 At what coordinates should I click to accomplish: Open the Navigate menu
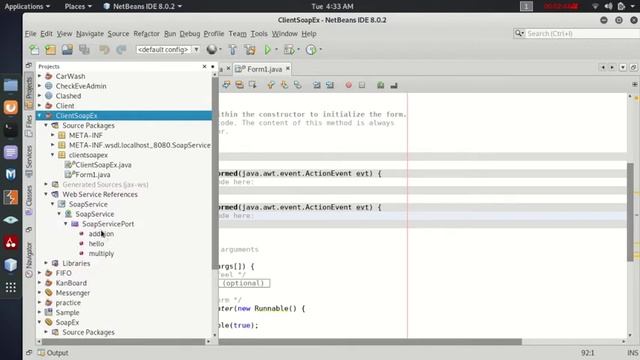pos(90,34)
